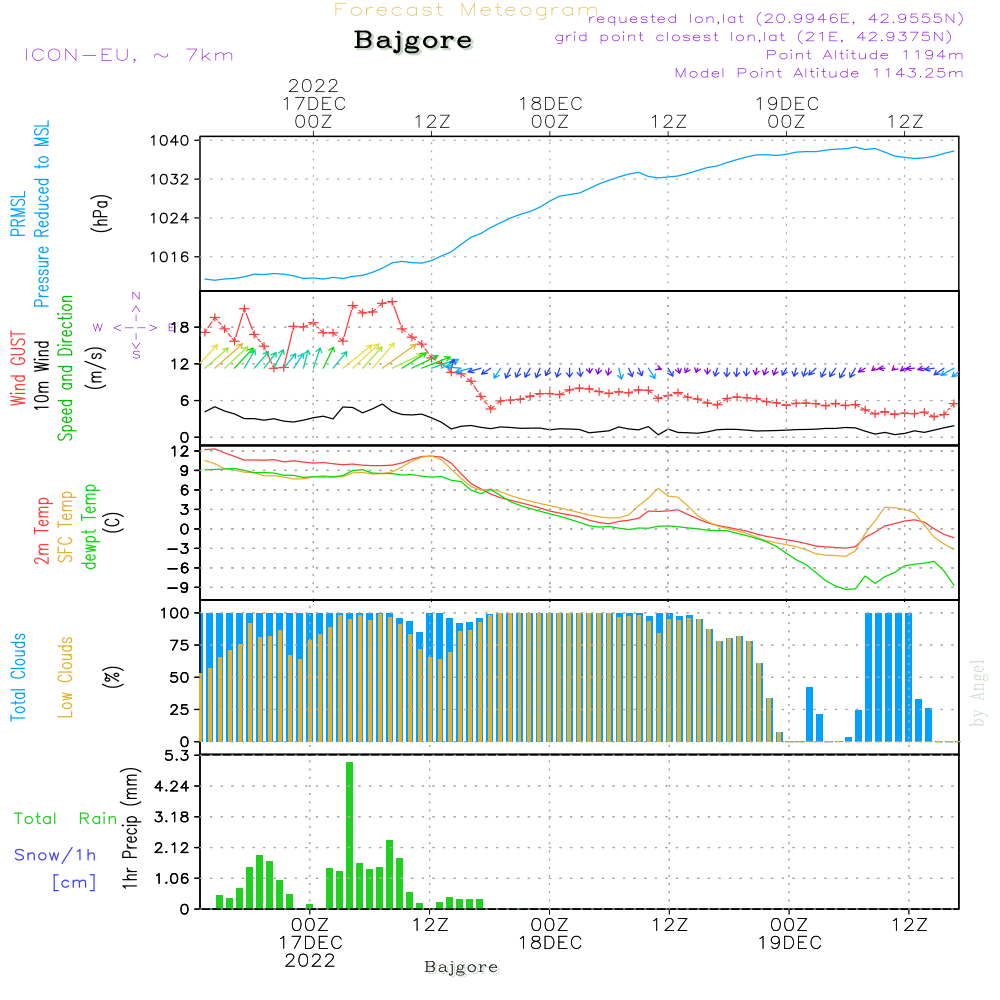The image size is (1000, 1000).
Task: Click the green 'dewpt Temp' label
Action: 89,526
